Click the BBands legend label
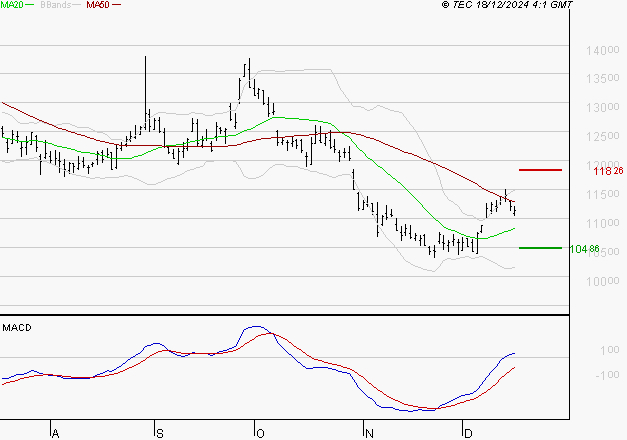Viewport: 627px width, 440px height. click(x=56, y=5)
